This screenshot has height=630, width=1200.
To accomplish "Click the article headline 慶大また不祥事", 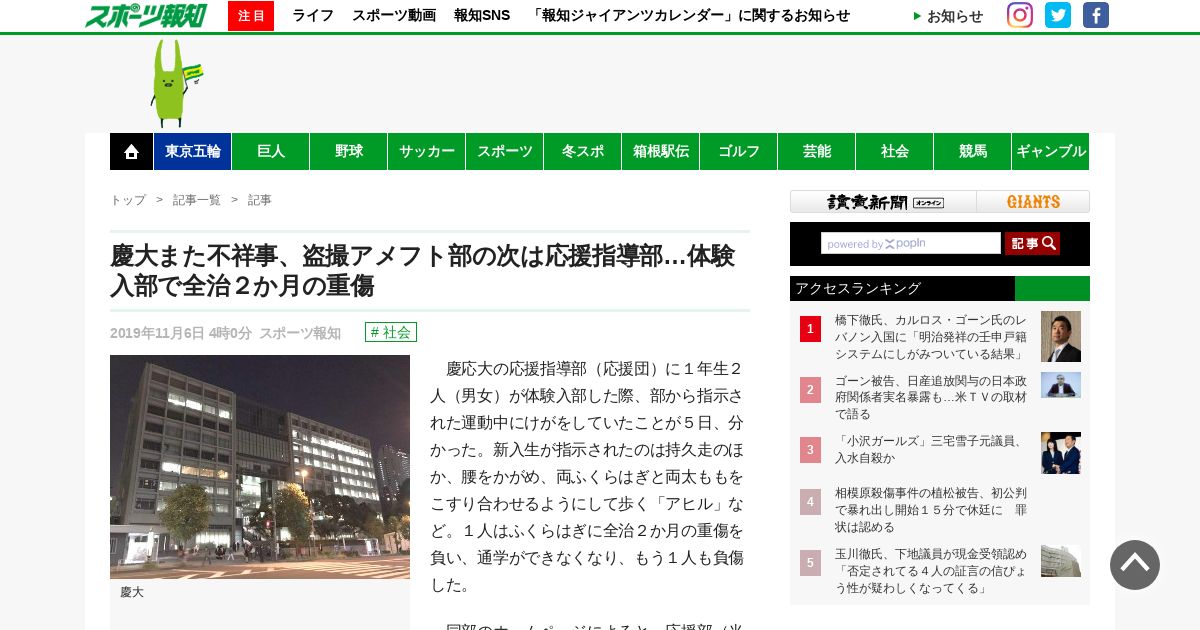I will tap(423, 270).
